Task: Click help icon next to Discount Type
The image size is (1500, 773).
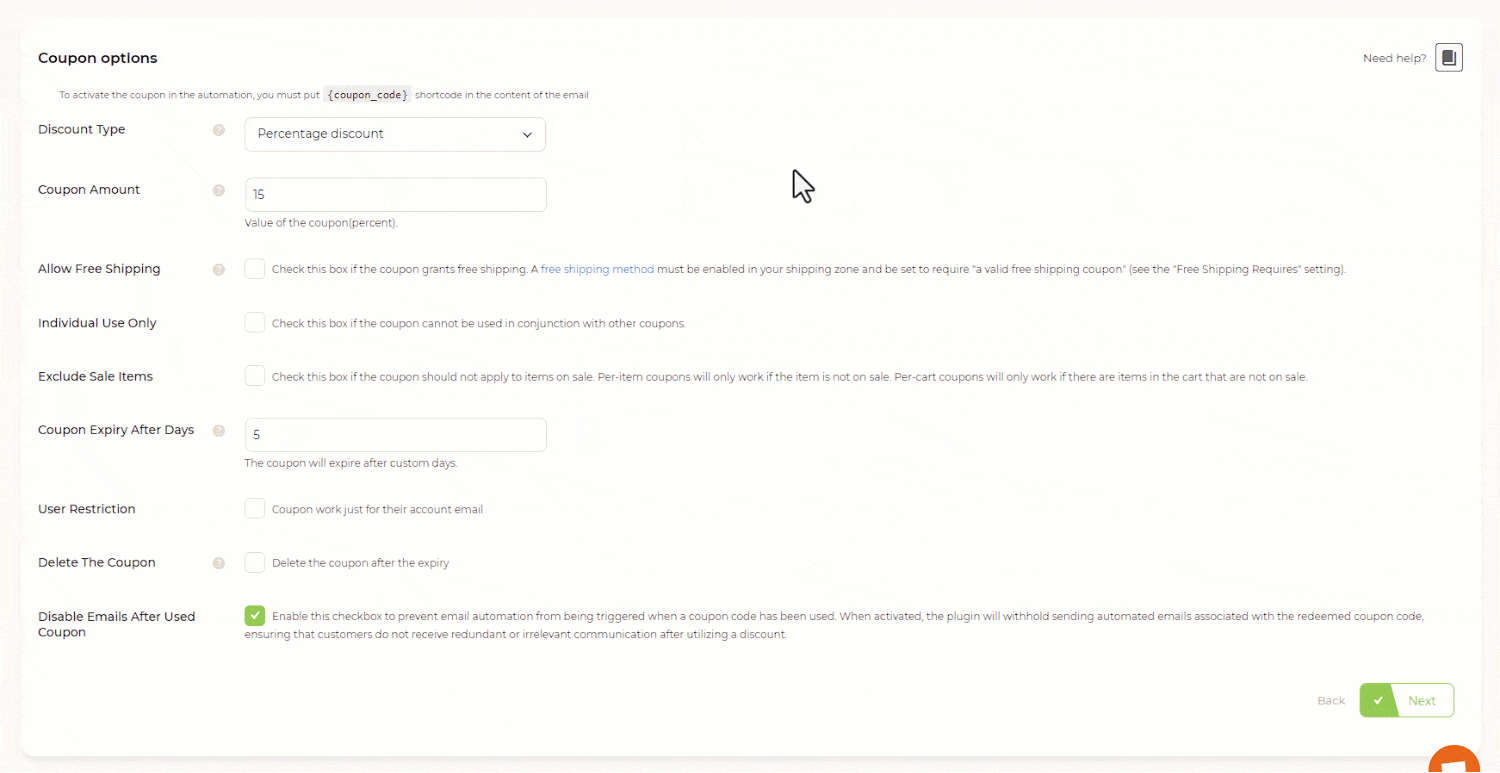Action: (219, 130)
